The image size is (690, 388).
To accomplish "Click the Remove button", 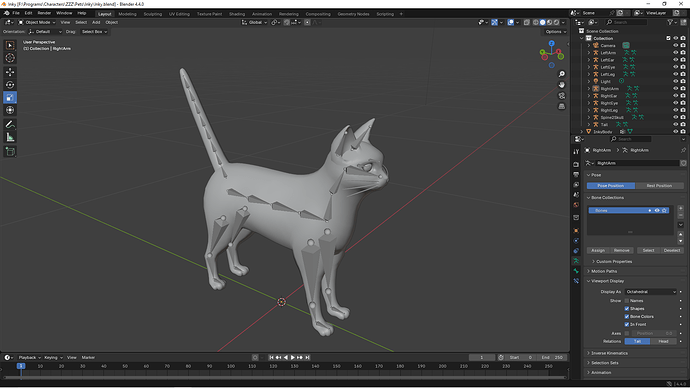I will tap(621, 250).
